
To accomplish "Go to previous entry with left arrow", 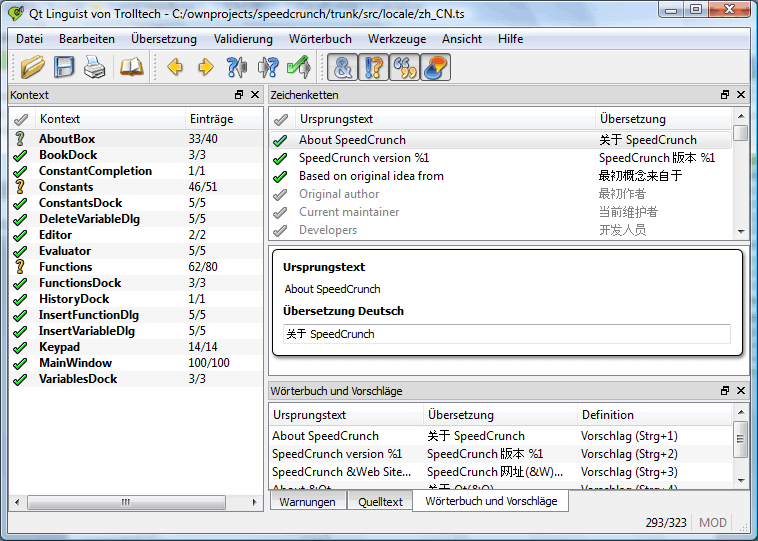I will pos(175,67).
